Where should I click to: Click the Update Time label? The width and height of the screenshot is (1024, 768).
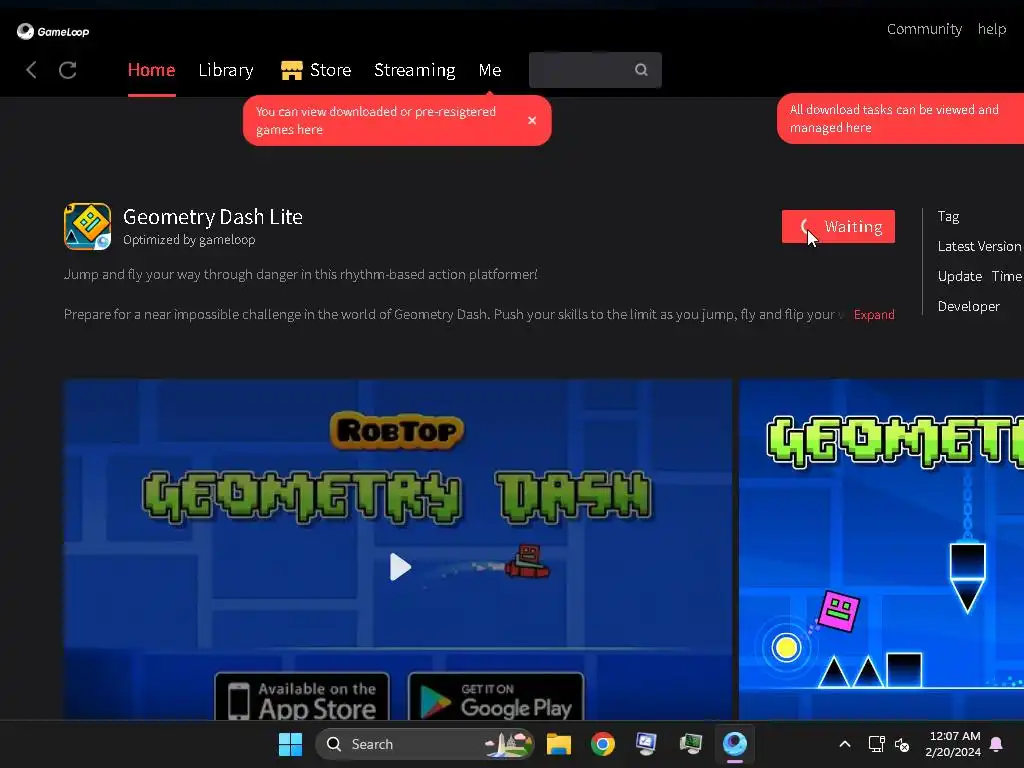pos(980,276)
